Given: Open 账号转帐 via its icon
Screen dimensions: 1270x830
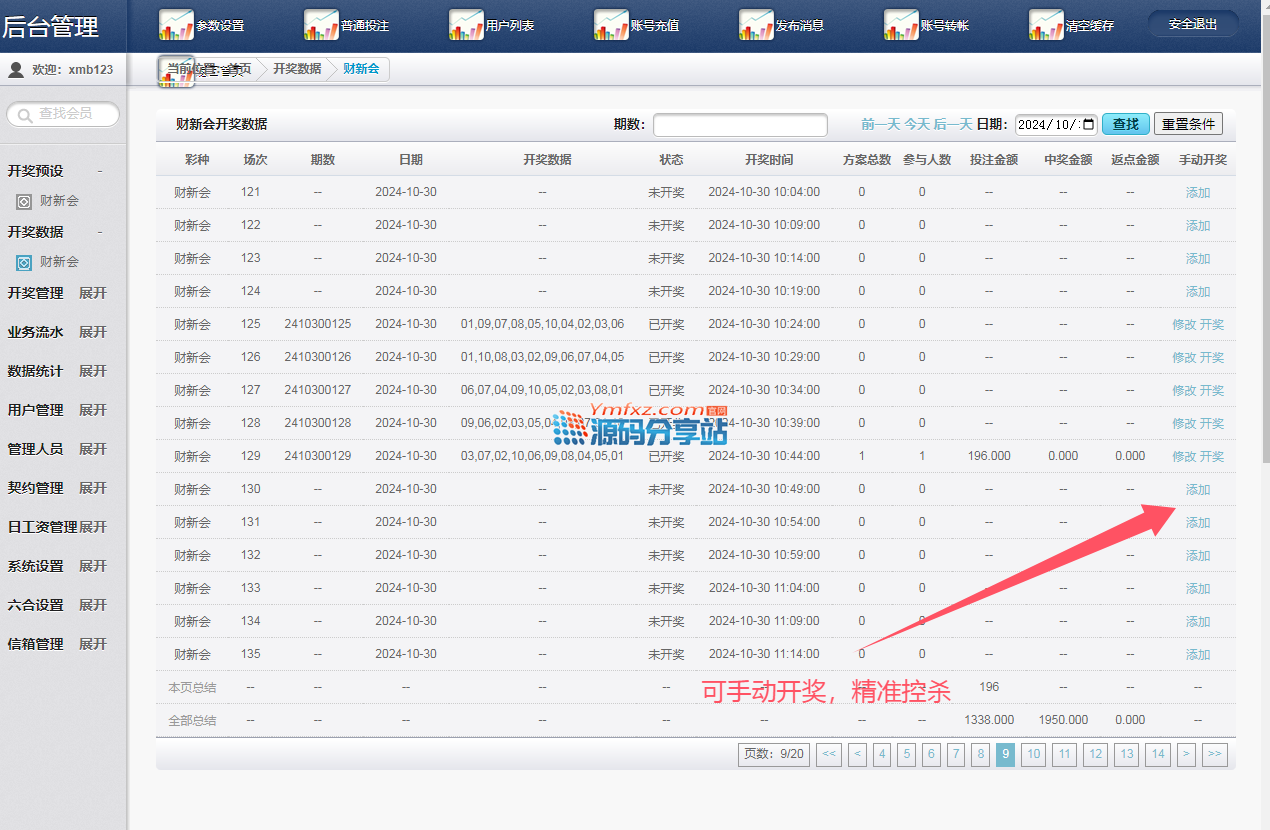Looking at the screenshot, I should click(901, 24).
